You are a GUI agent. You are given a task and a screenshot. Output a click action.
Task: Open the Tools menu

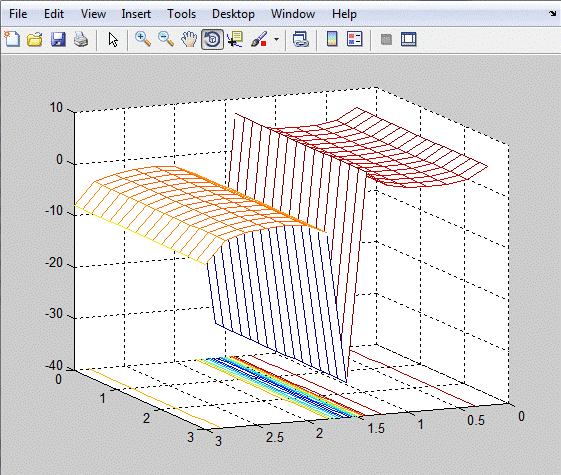[x=181, y=14]
